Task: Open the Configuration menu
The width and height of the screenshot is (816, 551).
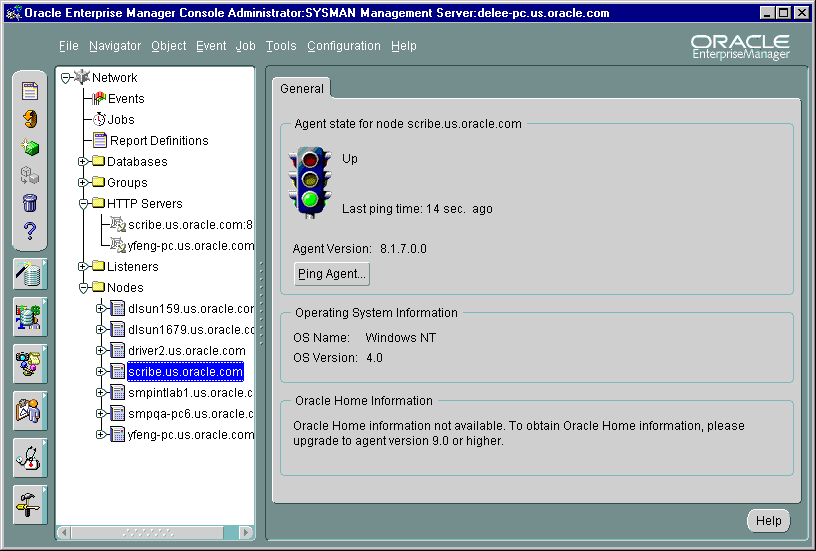Action: click(x=343, y=46)
